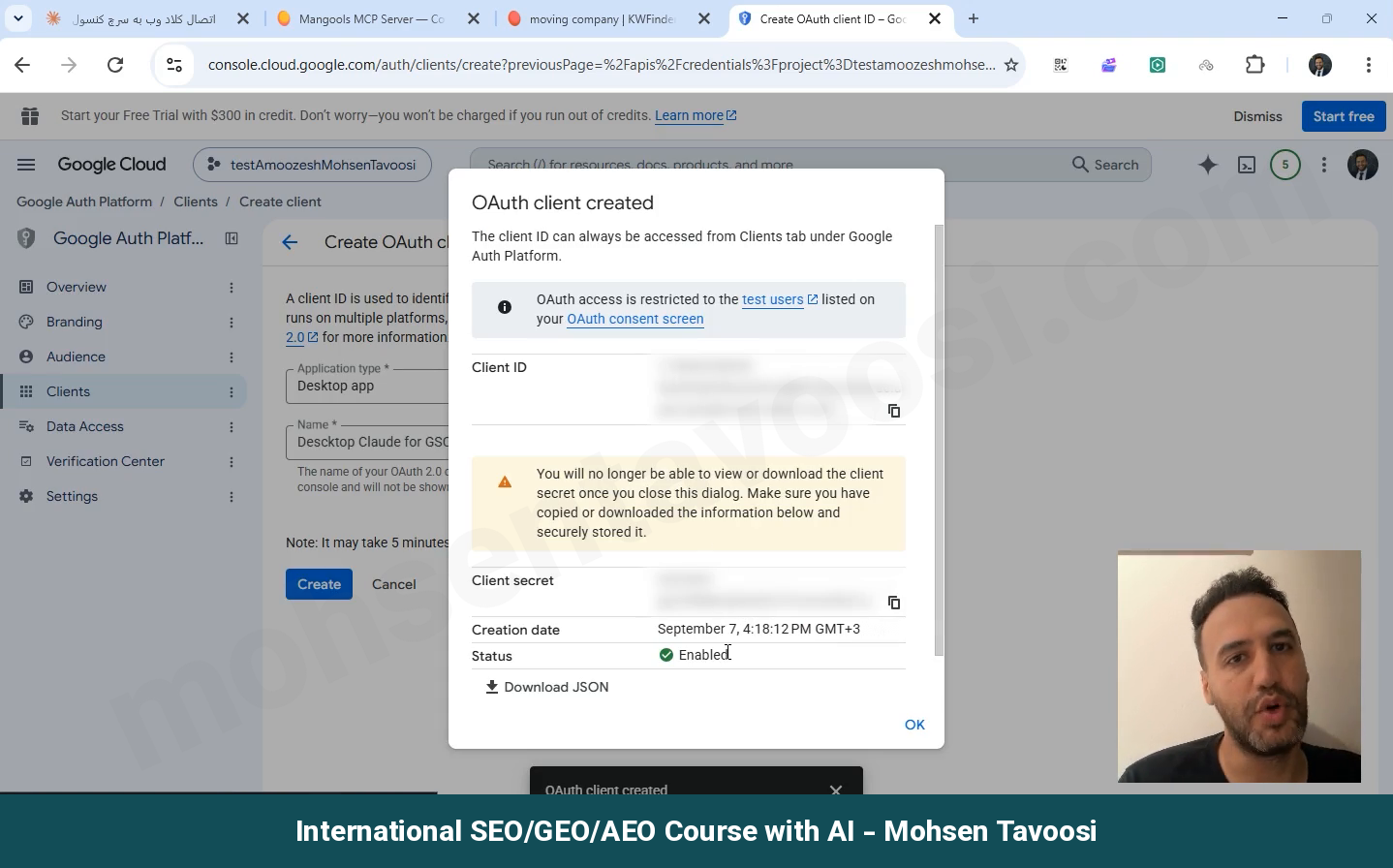Download JSON credentials file
The height and width of the screenshot is (868, 1393).
547,687
